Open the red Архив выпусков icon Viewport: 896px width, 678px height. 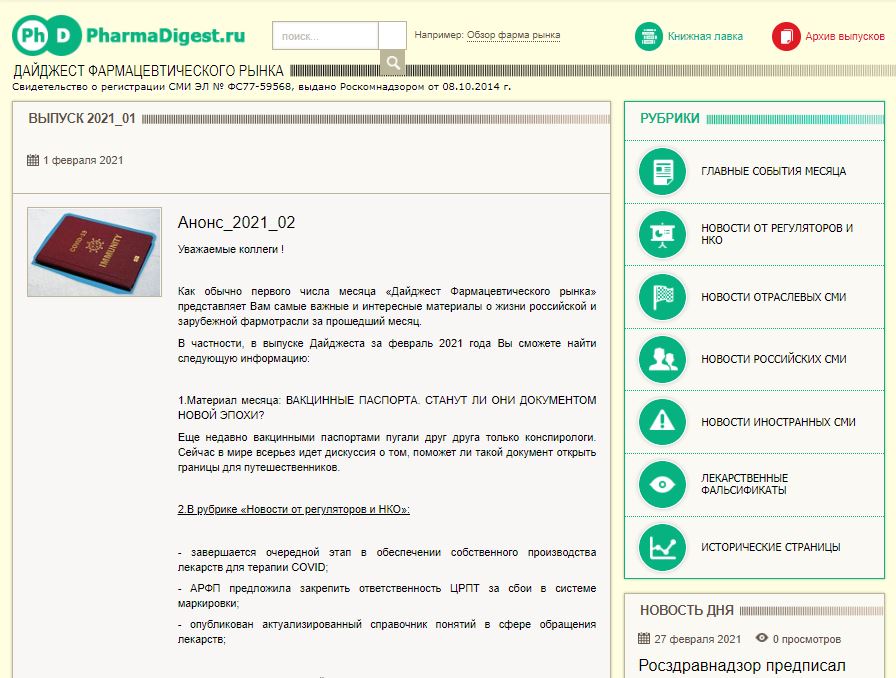pyautogui.click(x=786, y=37)
